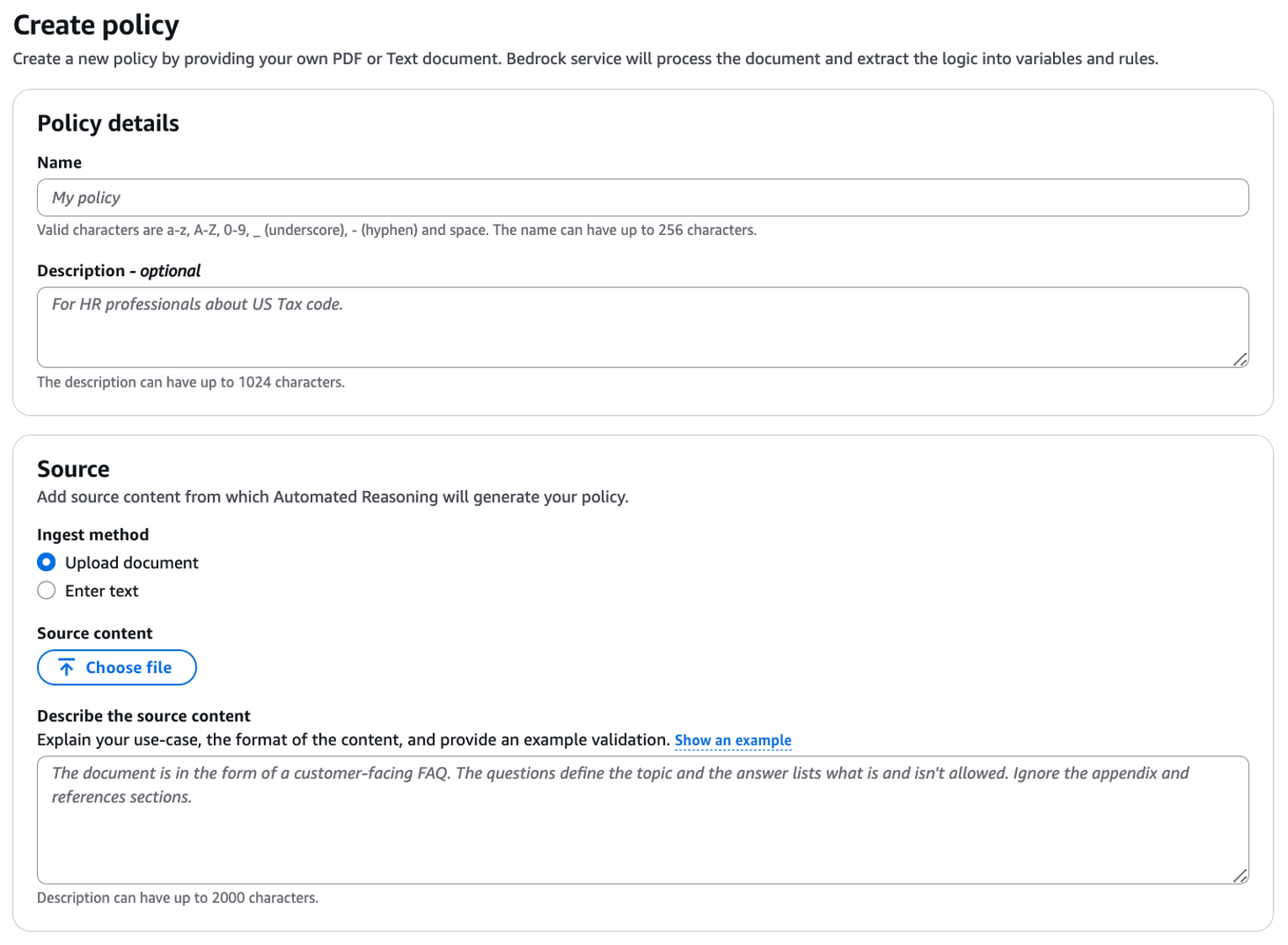Image resolution: width=1288 pixels, height=945 pixels.
Task: Click inside the Describe the source content textarea
Action: point(642,819)
